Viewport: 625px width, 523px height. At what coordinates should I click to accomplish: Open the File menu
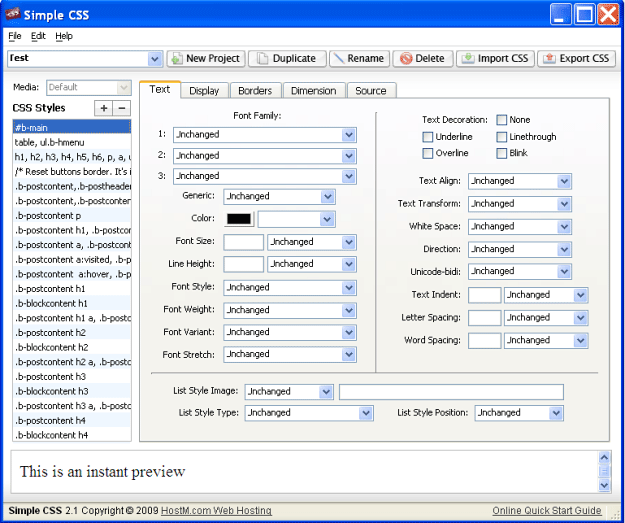pyautogui.click(x=15, y=36)
